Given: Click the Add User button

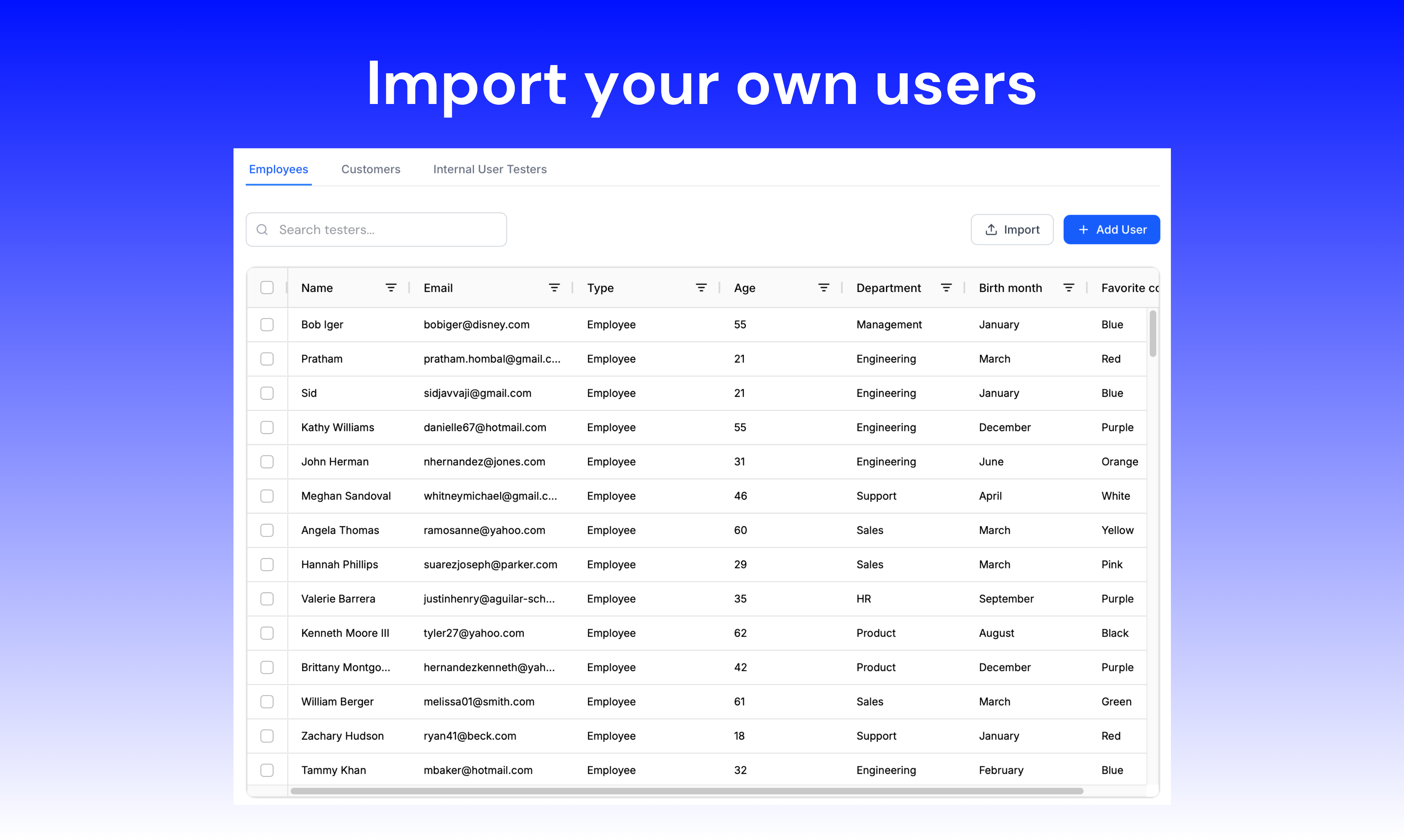Looking at the screenshot, I should [x=1111, y=229].
